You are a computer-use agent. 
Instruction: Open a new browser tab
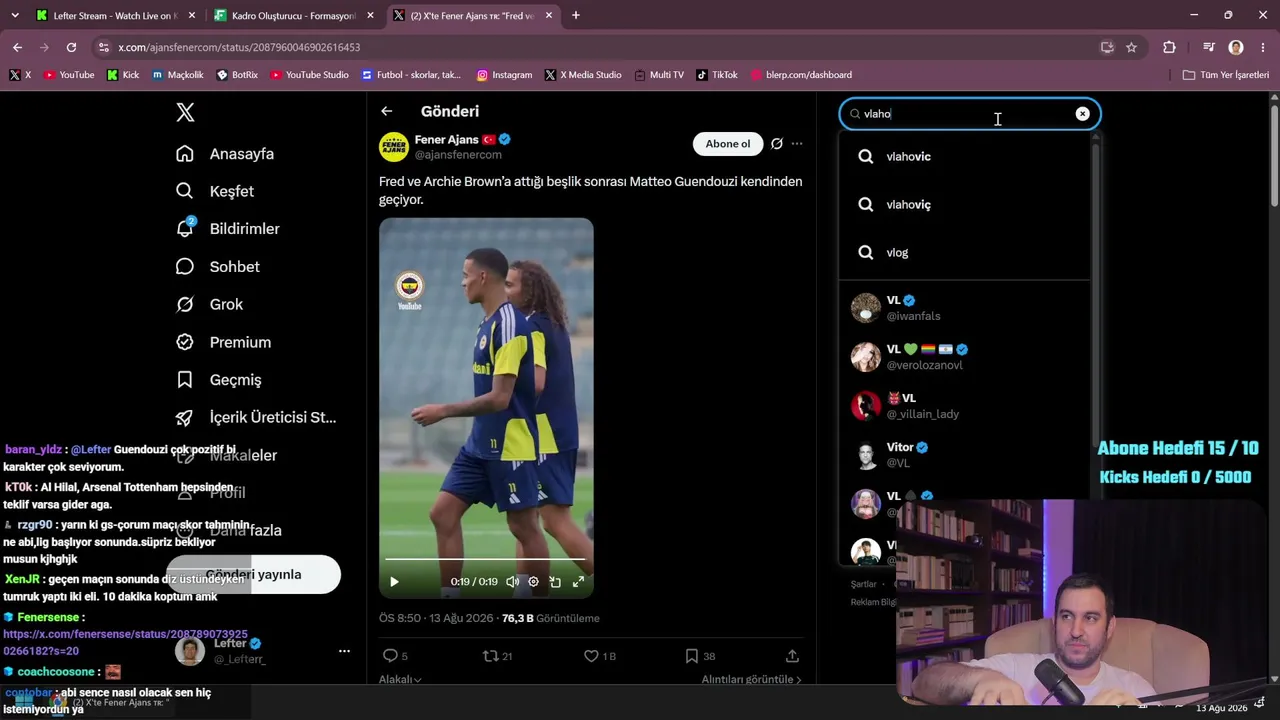[576, 16]
